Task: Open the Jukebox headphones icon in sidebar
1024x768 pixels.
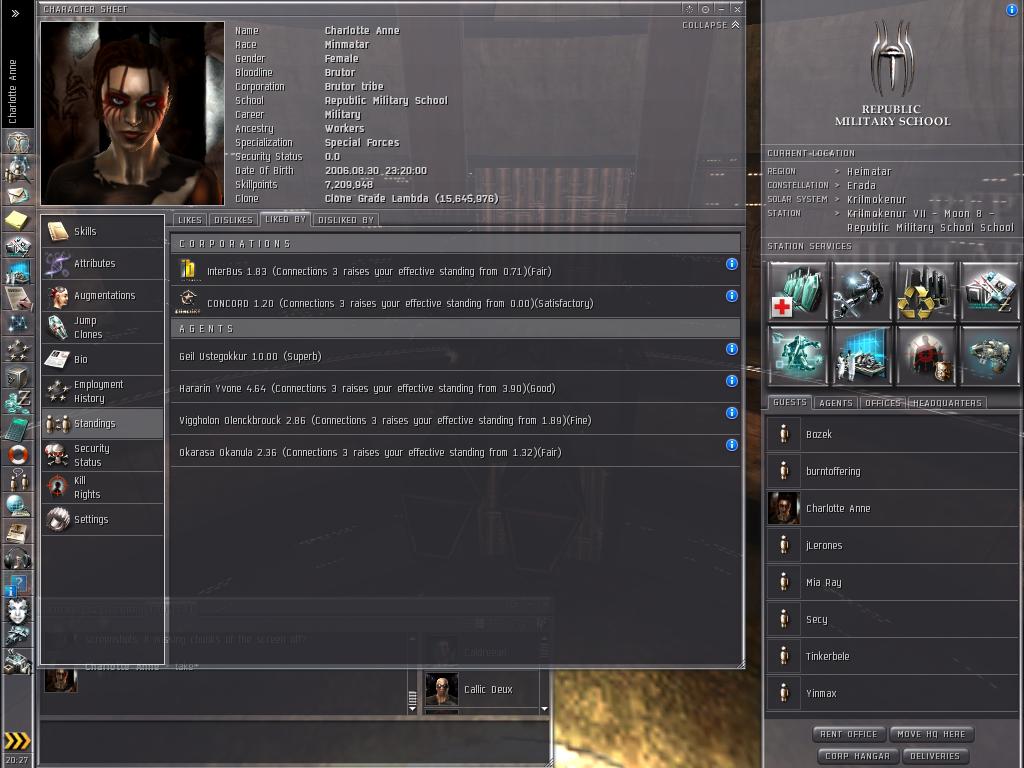Action: click(18, 558)
